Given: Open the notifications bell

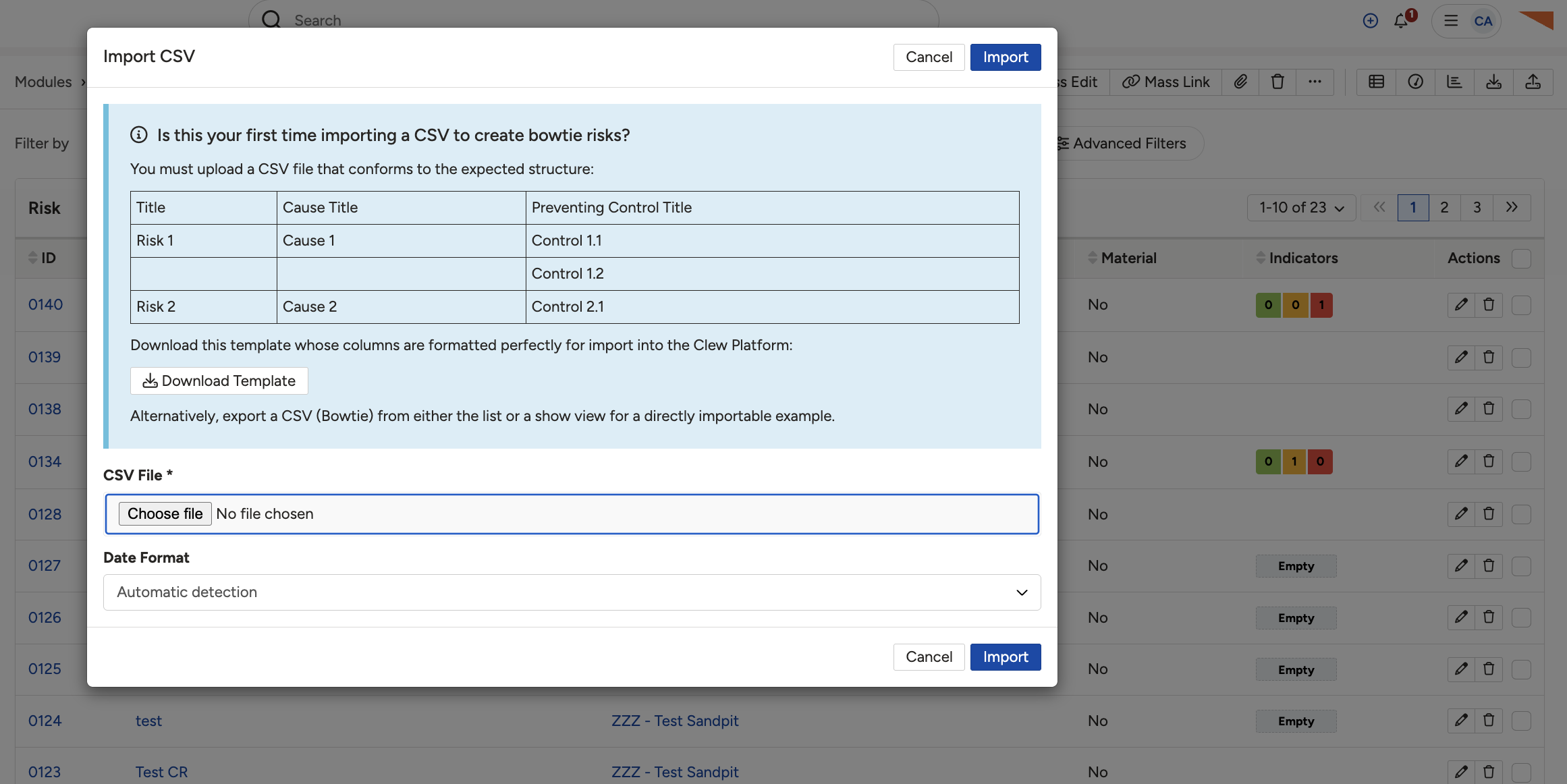Looking at the screenshot, I should [x=1401, y=21].
